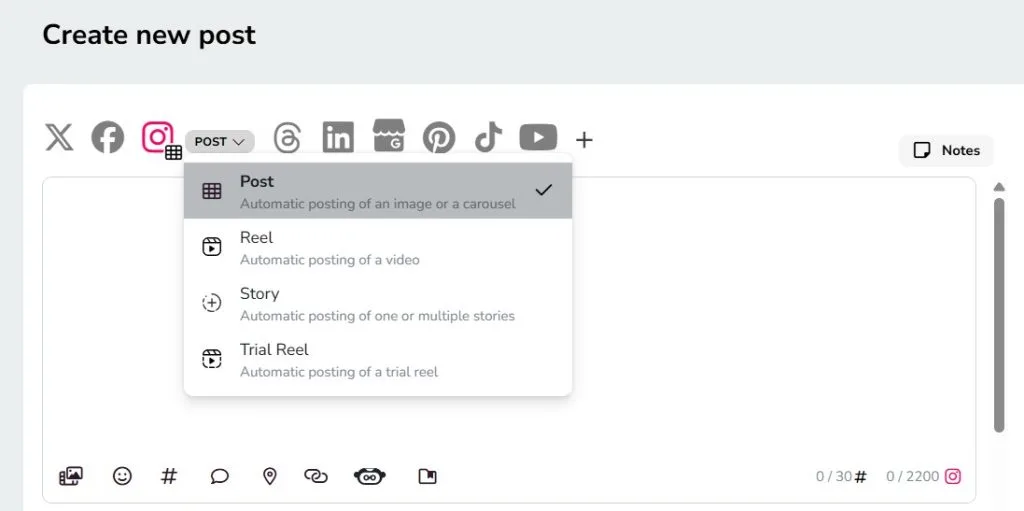This screenshot has width=1024, height=511.
Task: Select the YouTube network icon
Action: (538, 137)
